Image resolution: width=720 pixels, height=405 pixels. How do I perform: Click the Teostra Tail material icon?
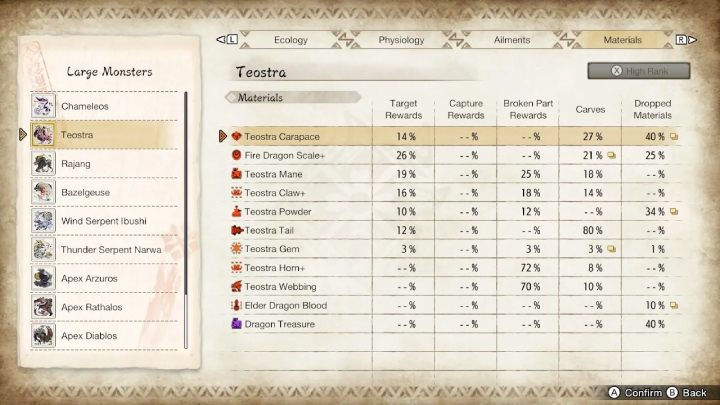[x=236, y=230]
